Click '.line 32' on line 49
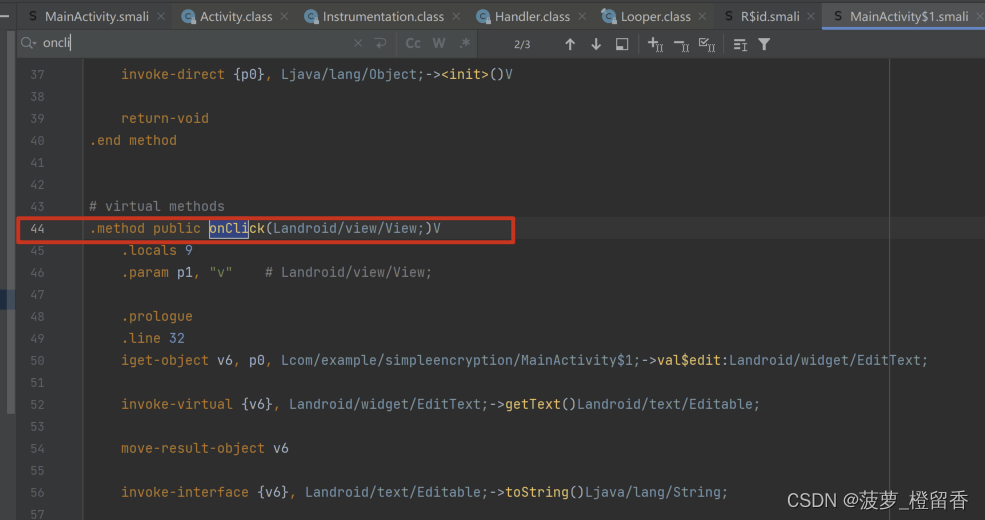Image resolution: width=985 pixels, height=520 pixels. 153,338
